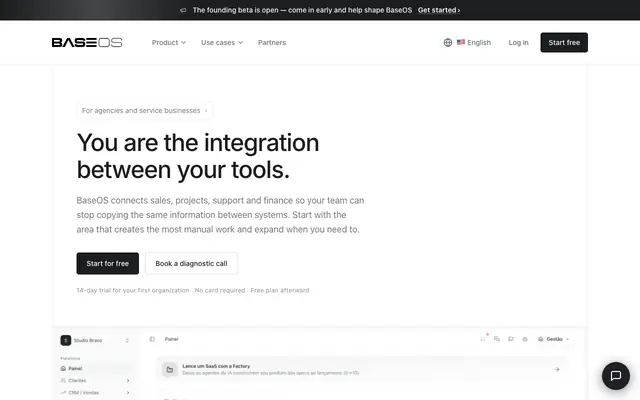Click the megaphone icon in the announcement bar
Viewport: 640px width, 400px height.
click(183, 10)
